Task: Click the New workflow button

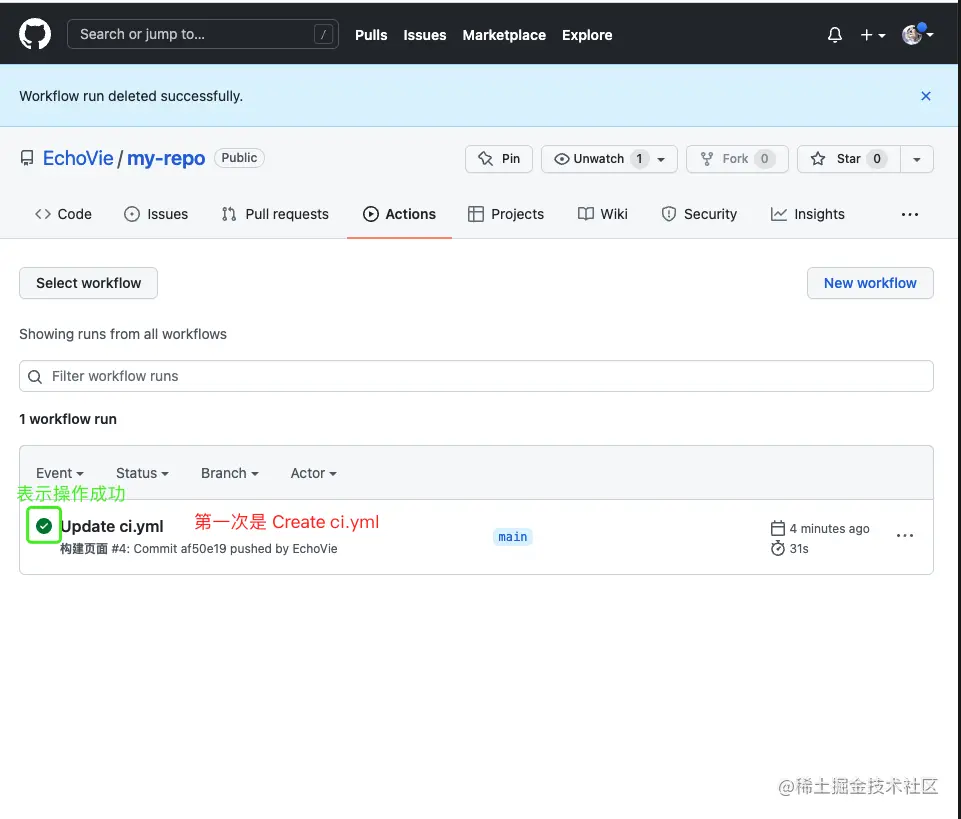Action: 870,283
